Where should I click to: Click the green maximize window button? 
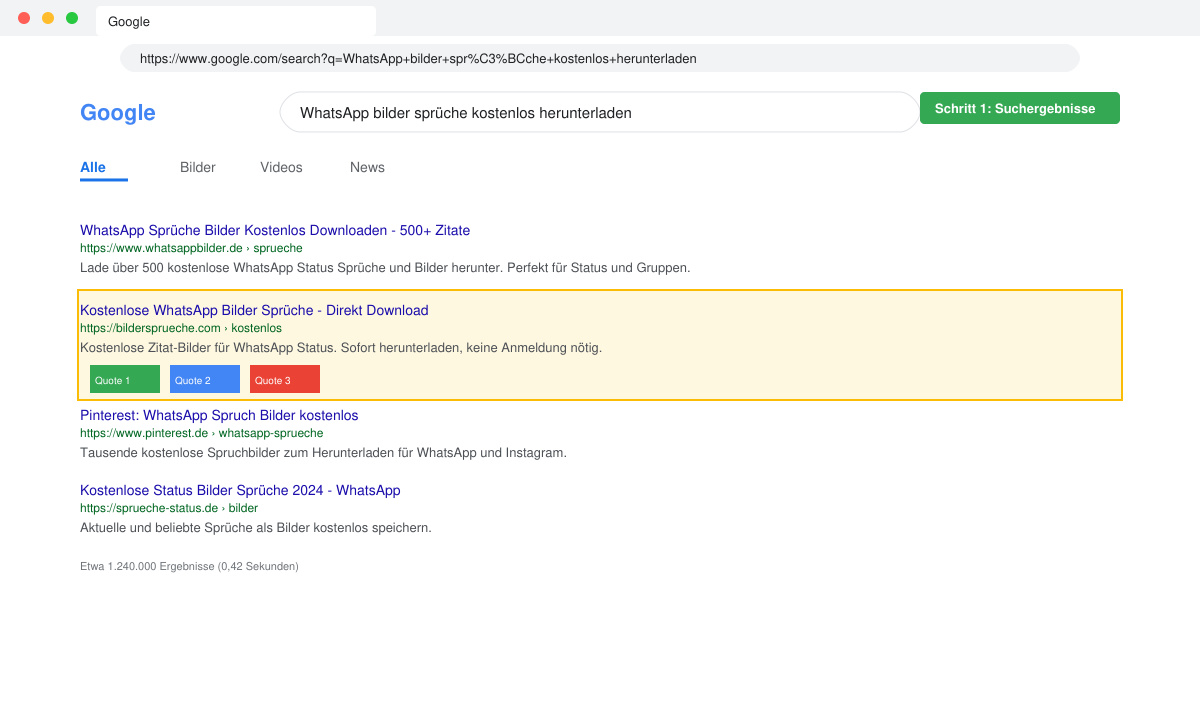click(72, 18)
